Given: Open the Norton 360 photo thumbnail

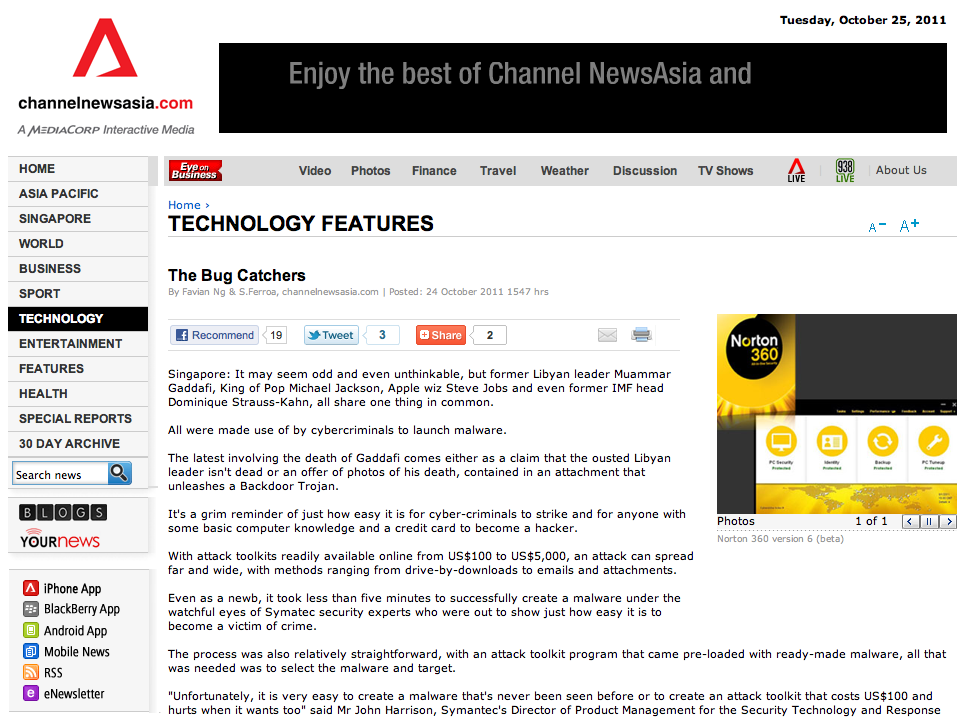Looking at the screenshot, I should tap(836, 413).
